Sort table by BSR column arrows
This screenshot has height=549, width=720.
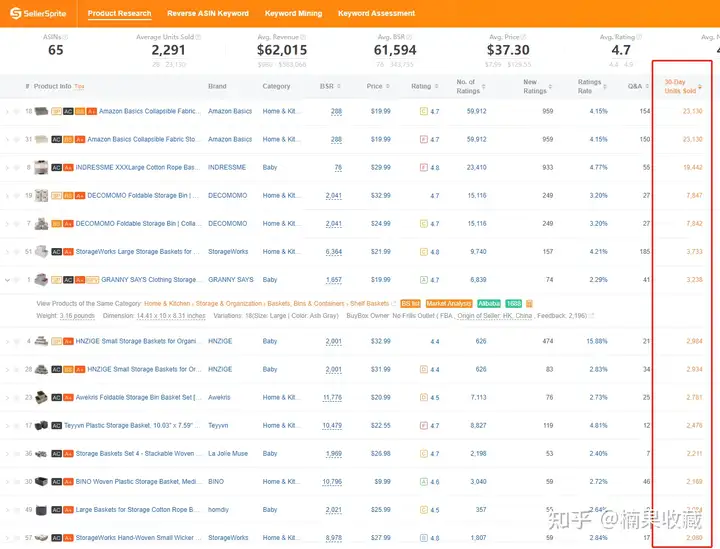click(339, 86)
